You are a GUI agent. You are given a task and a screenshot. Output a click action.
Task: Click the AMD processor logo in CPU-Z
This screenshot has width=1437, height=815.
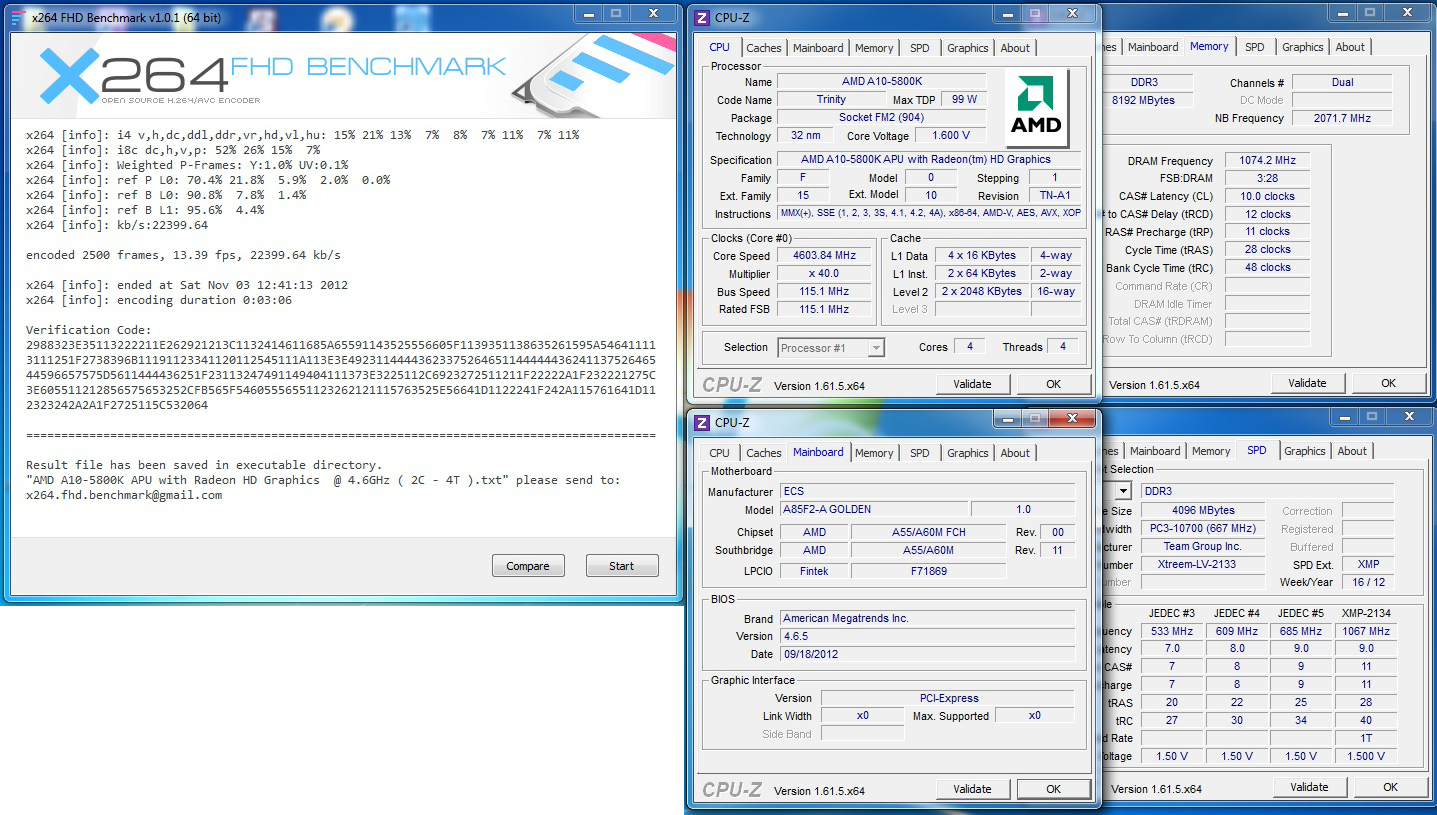coord(1037,107)
